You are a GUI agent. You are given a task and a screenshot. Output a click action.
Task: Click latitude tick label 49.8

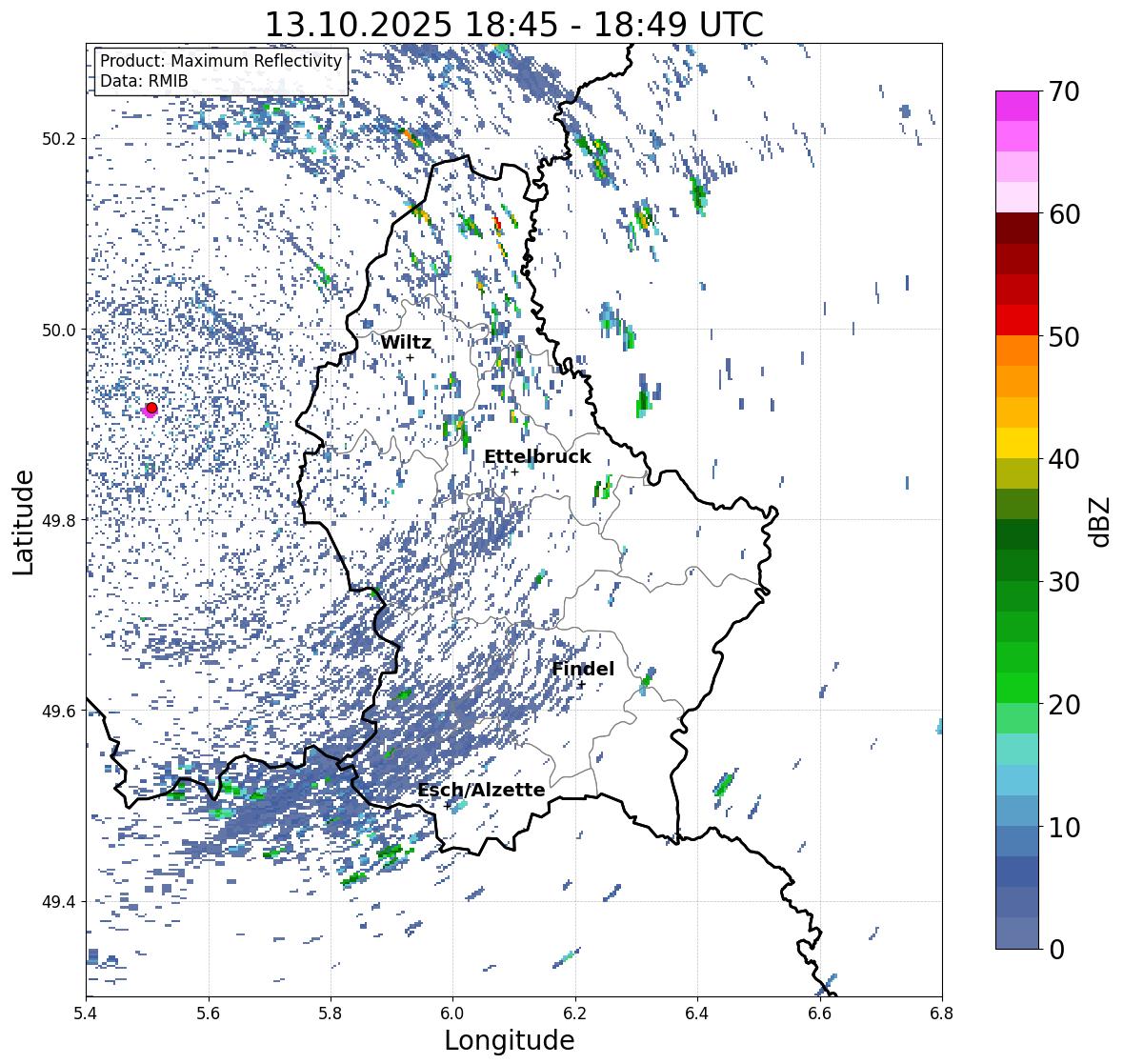tap(59, 520)
